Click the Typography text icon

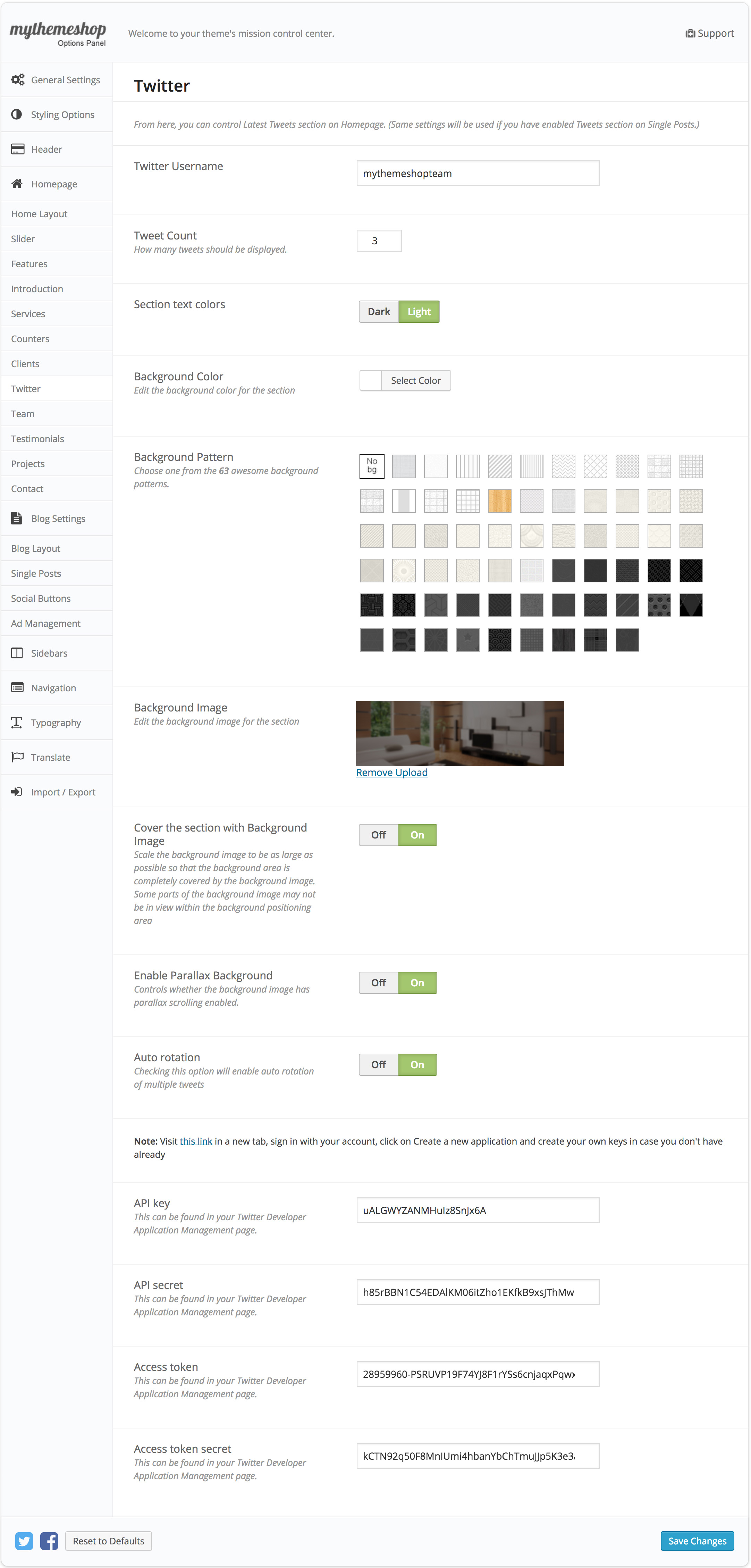[x=17, y=723]
